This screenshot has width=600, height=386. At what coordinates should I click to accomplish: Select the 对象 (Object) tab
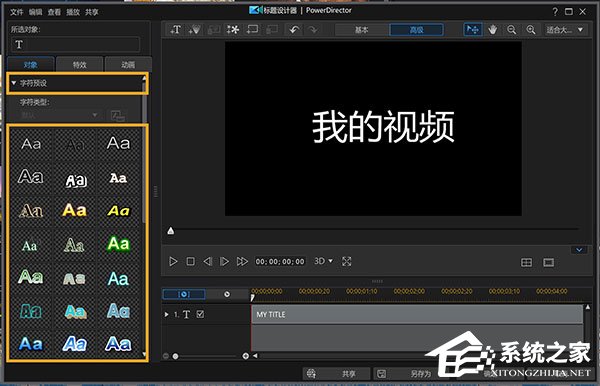(x=31, y=64)
